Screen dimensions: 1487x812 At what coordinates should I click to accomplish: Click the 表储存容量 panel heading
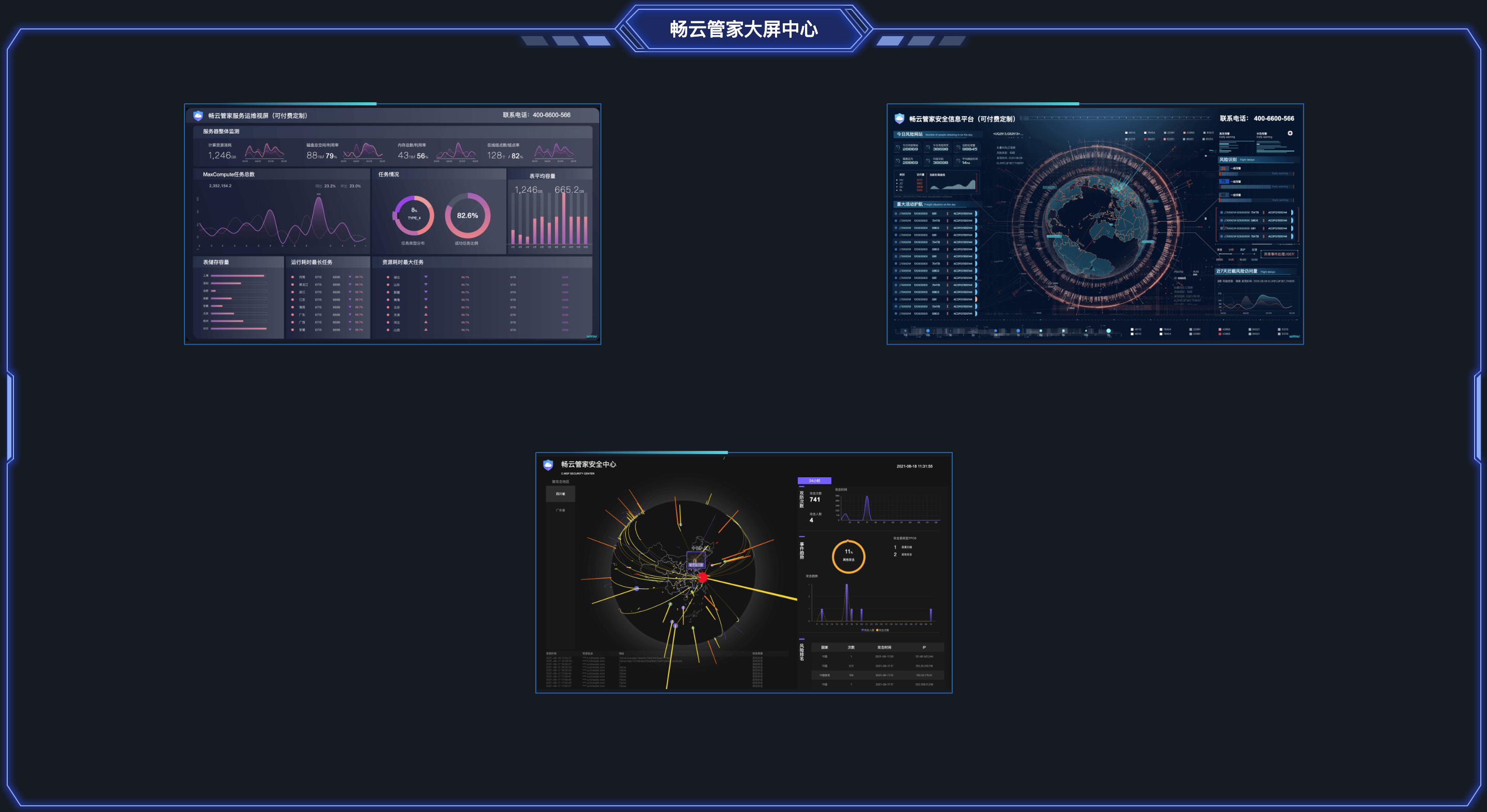tap(216, 262)
